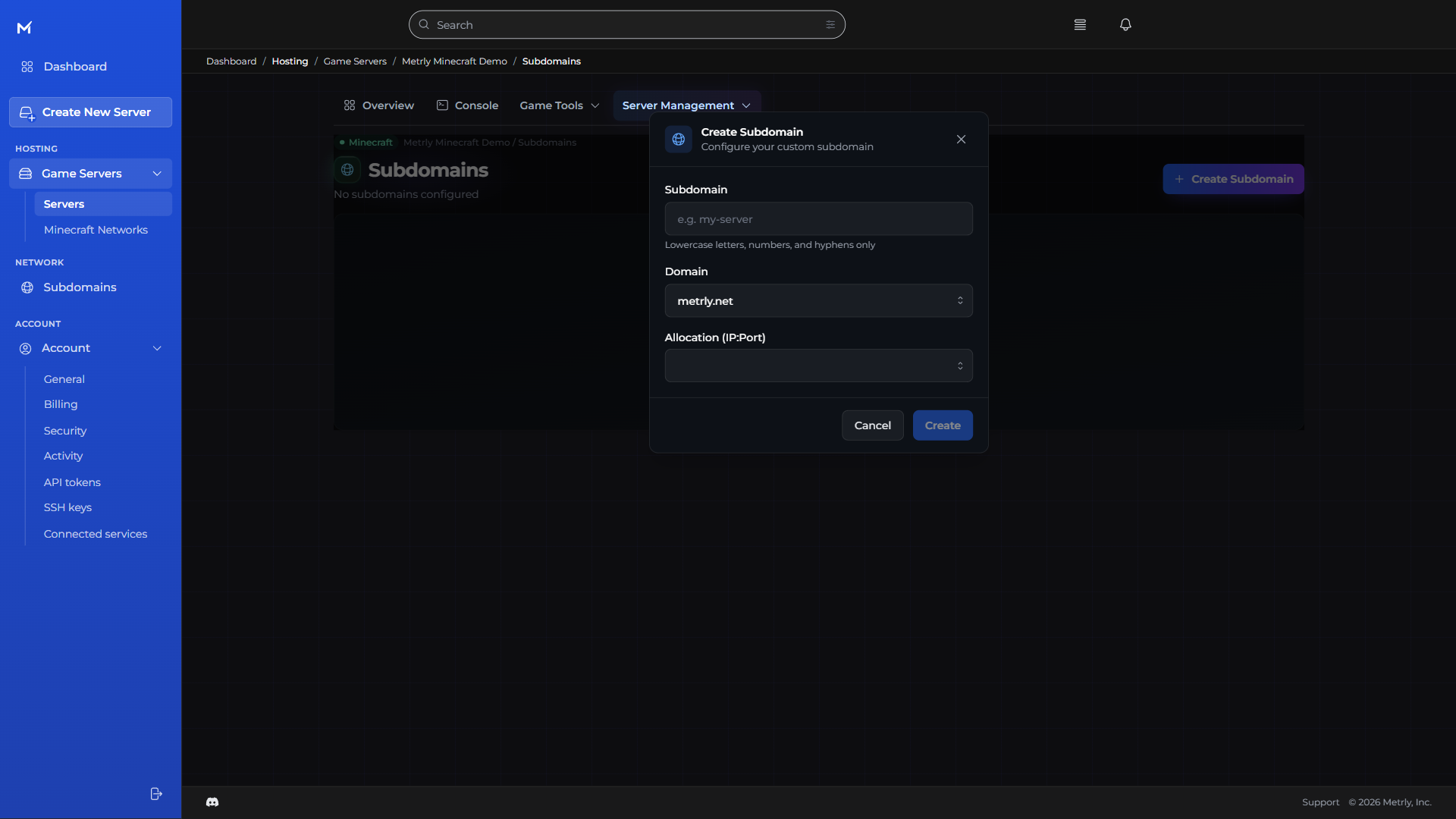Focus the top Search field
Viewport: 1456px width, 819px height.
click(x=626, y=25)
